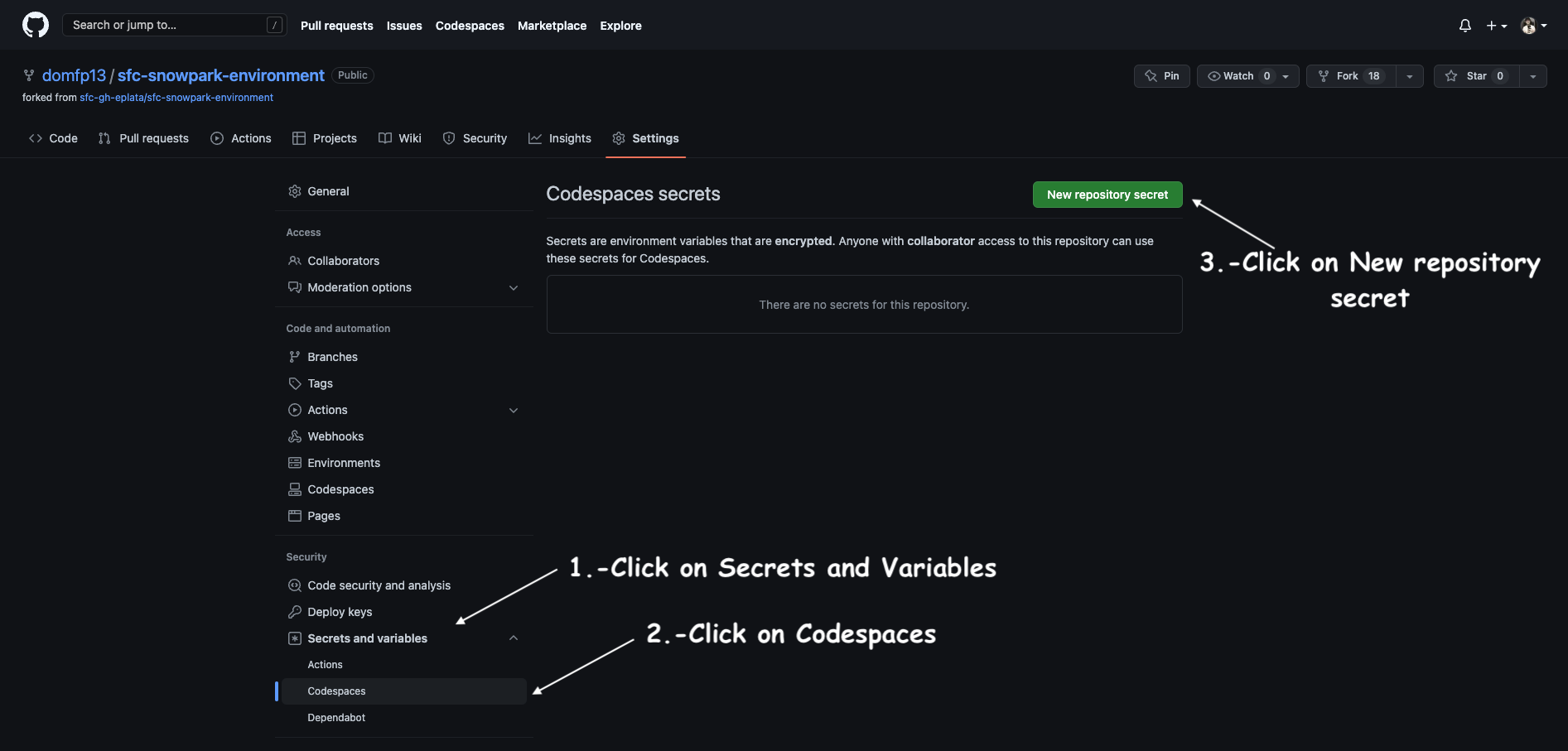Switch to the Insights tab

tap(560, 138)
